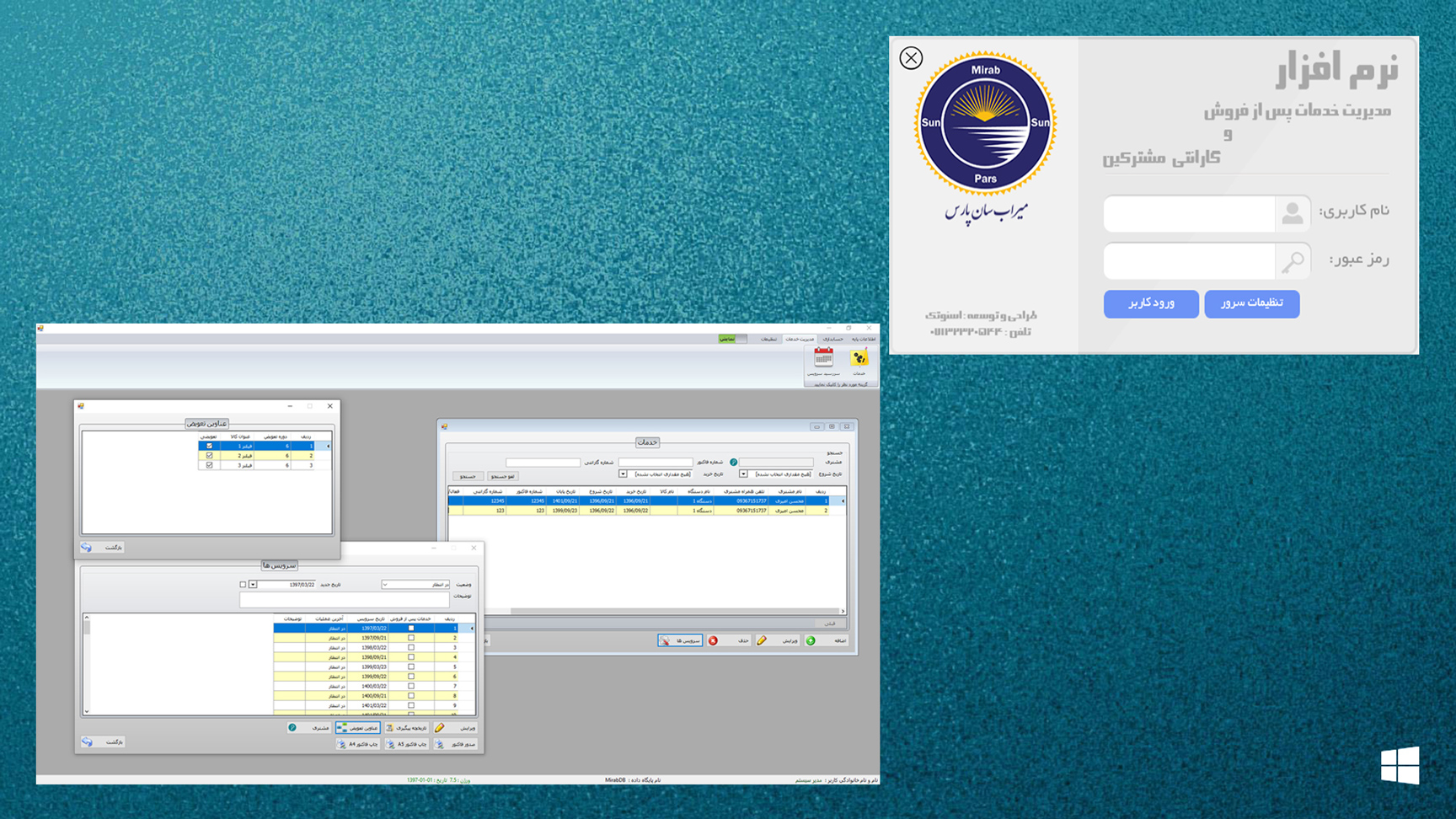This screenshot has width=1456, height=819.
Task: Switch to اطلاعات پایه tab in main window
Action: 863,339
